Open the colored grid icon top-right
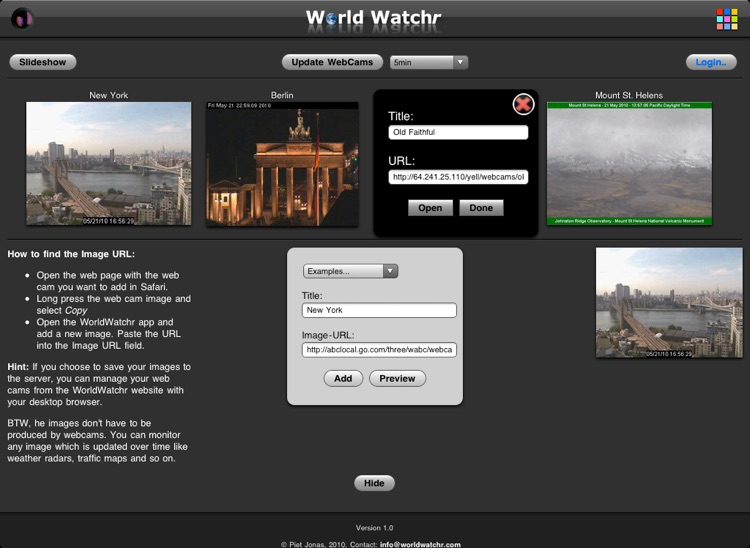Image resolution: width=750 pixels, height=548 pixels. [727, 19]
